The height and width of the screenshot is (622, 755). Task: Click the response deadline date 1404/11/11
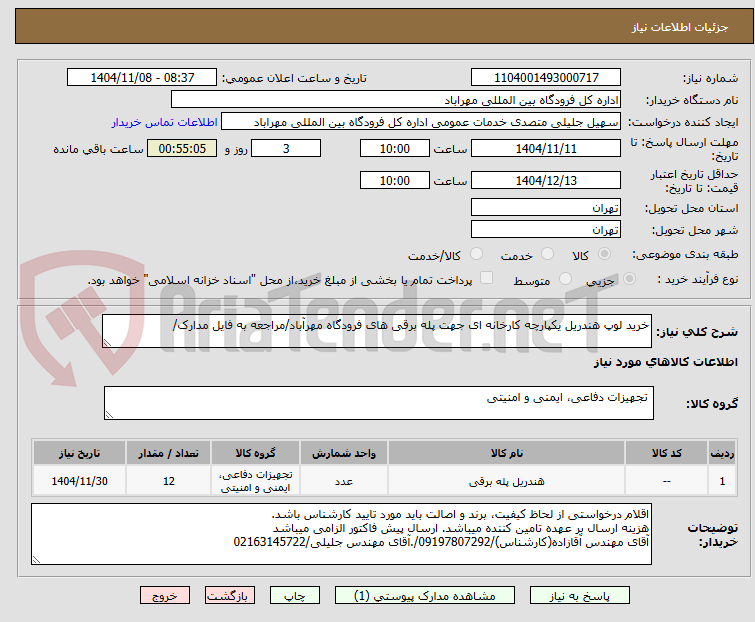[546, 148]
